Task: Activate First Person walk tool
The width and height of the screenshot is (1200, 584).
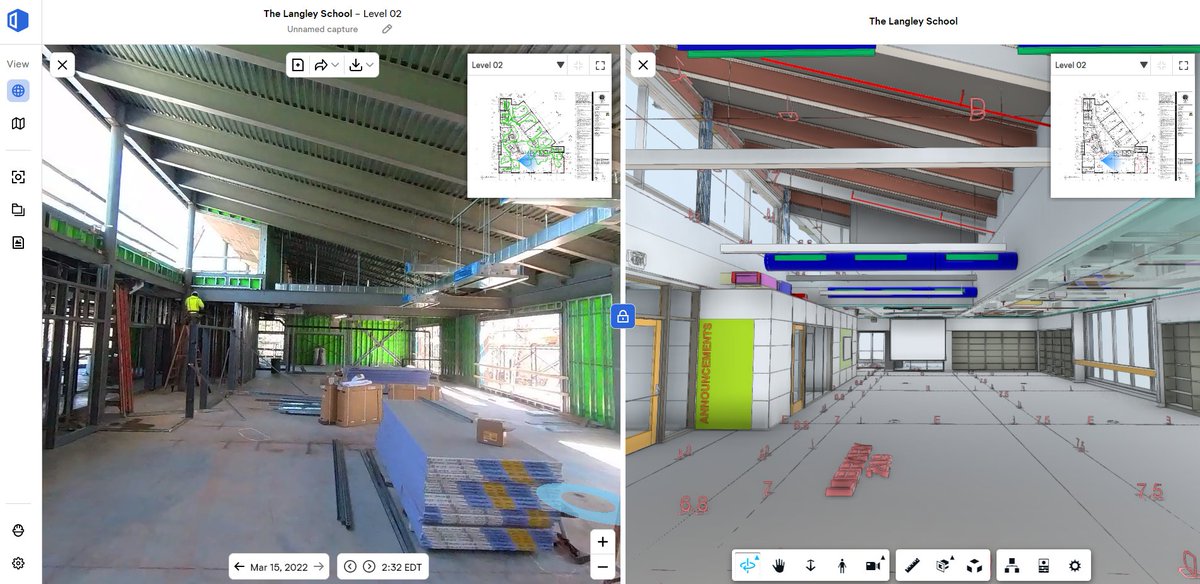Action: coord(842,565)
